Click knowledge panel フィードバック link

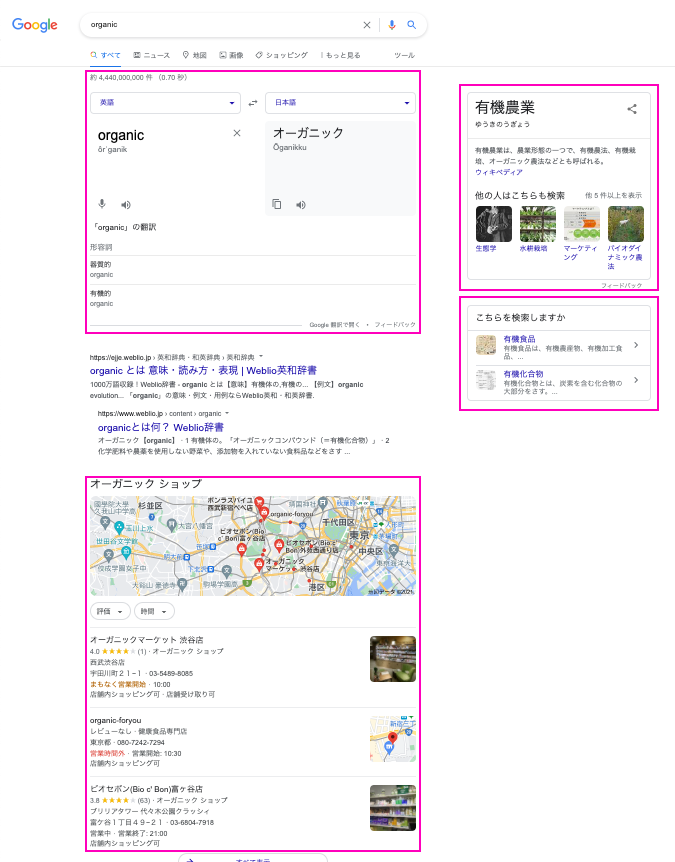(x=621, y=285)
